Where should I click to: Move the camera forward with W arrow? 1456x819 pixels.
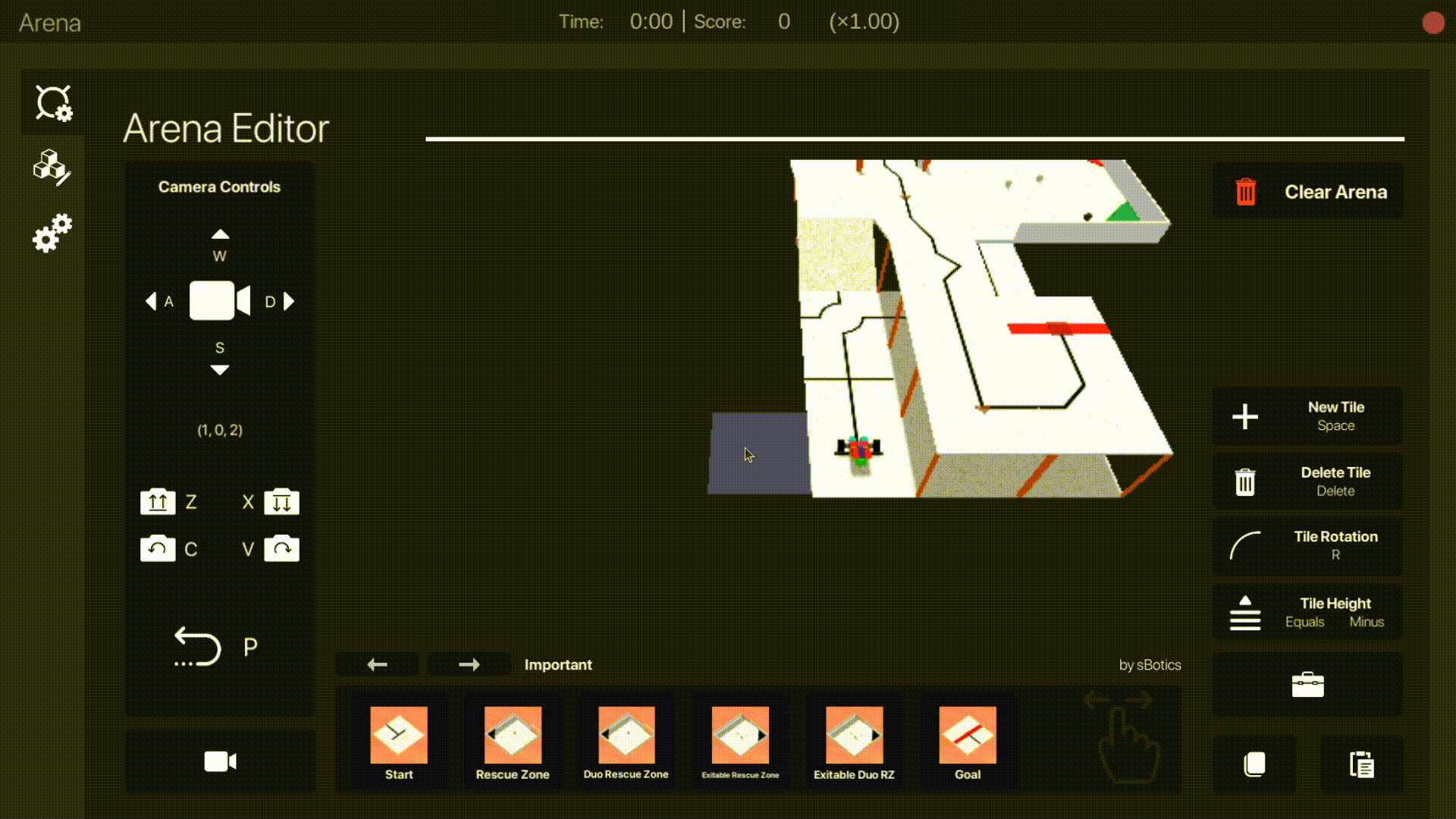tap(220, 234)
